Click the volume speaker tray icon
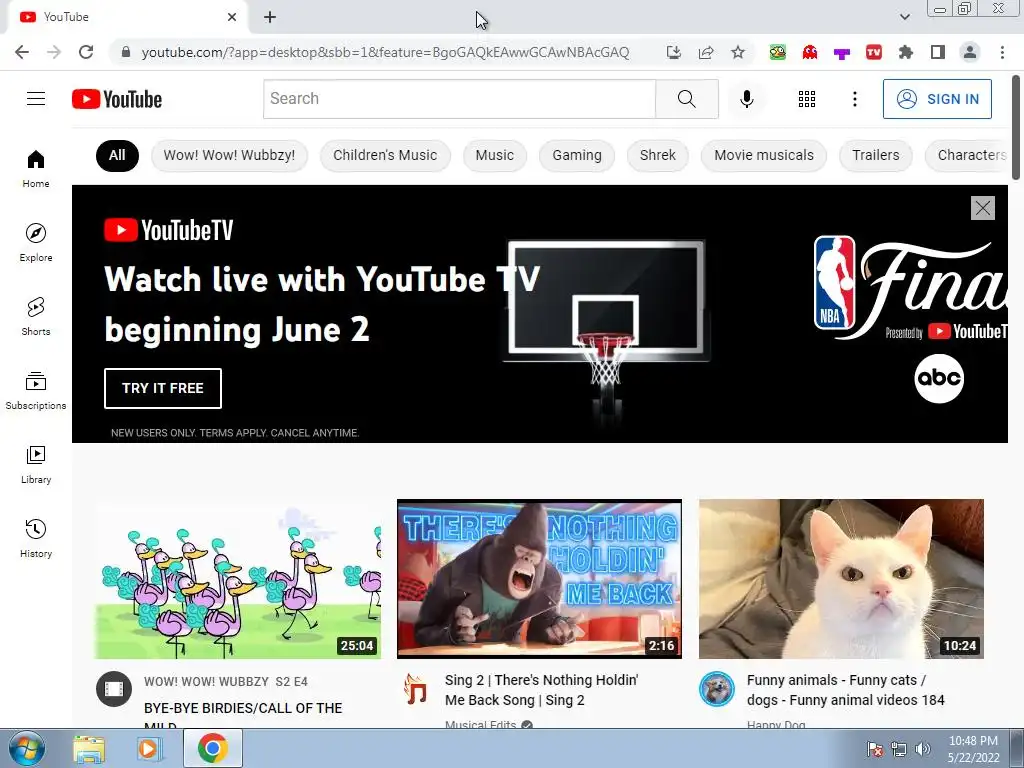 pos(922,749)
